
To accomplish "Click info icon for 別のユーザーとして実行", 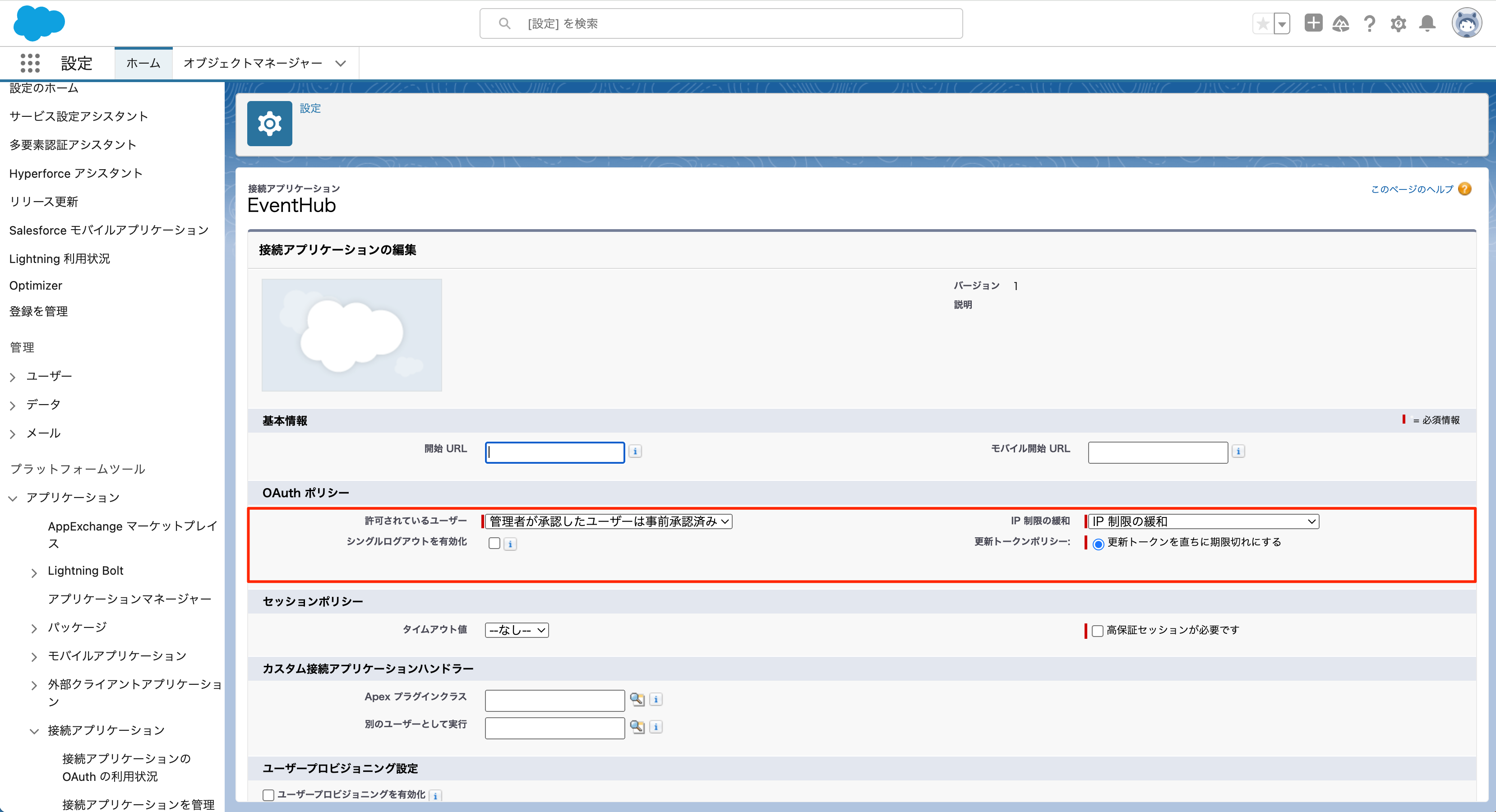I will click(x=656, y=727).
